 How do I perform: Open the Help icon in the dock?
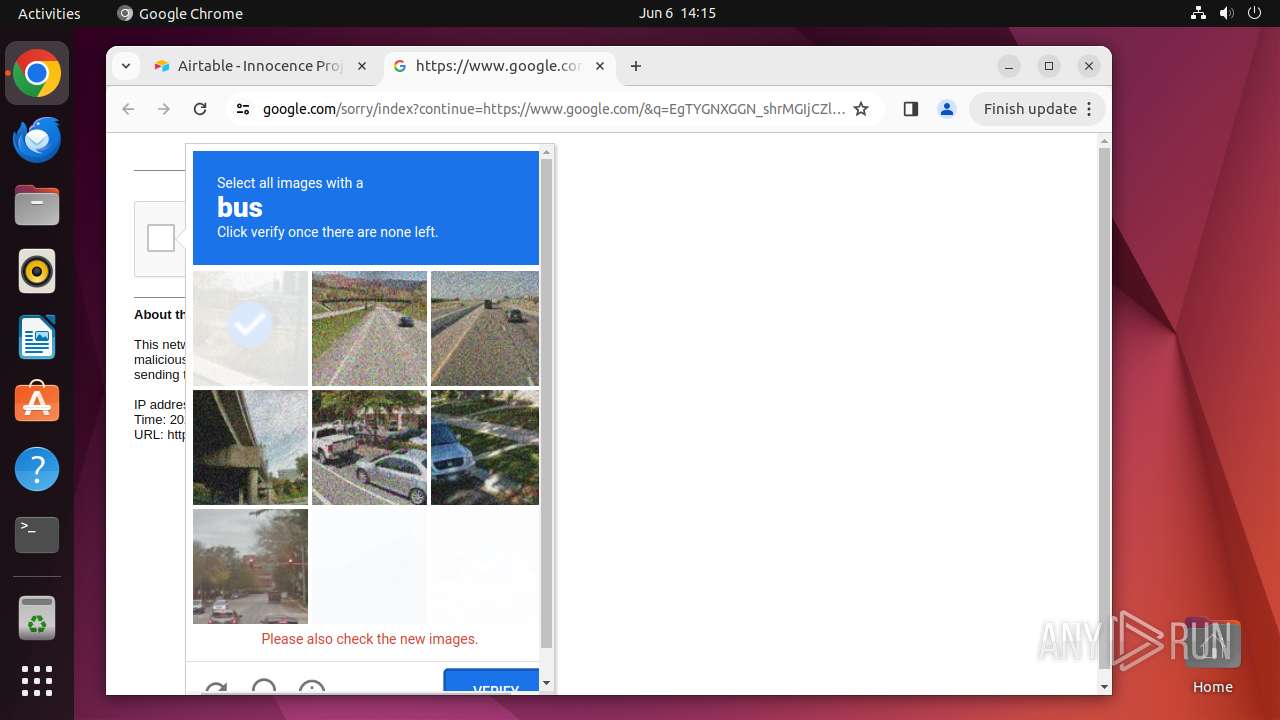pyautogui.click(x=37, y=469)
